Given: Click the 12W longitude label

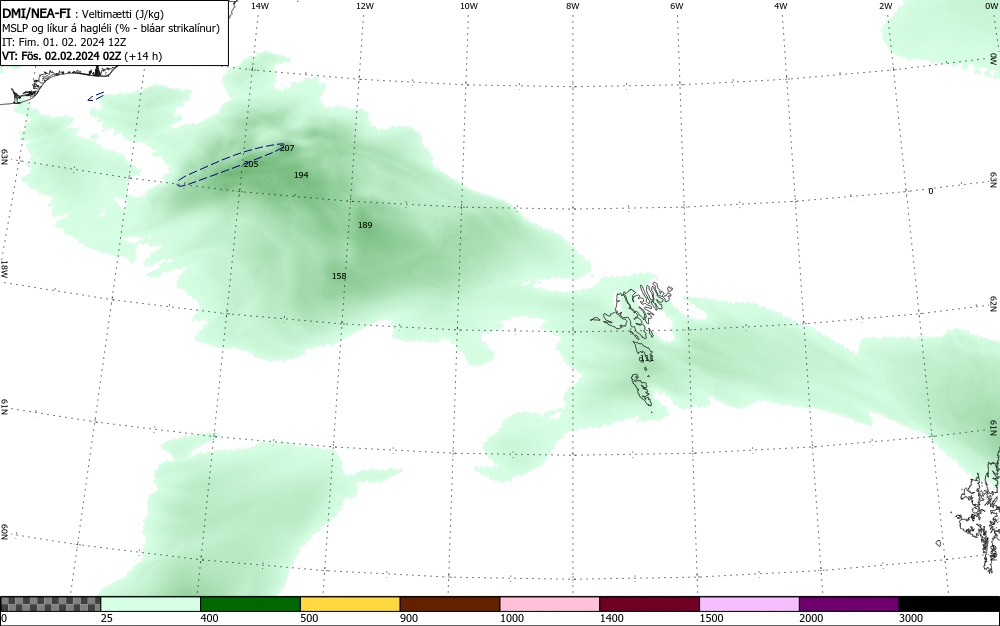Looking at the screenshot, I should (365, 6).
